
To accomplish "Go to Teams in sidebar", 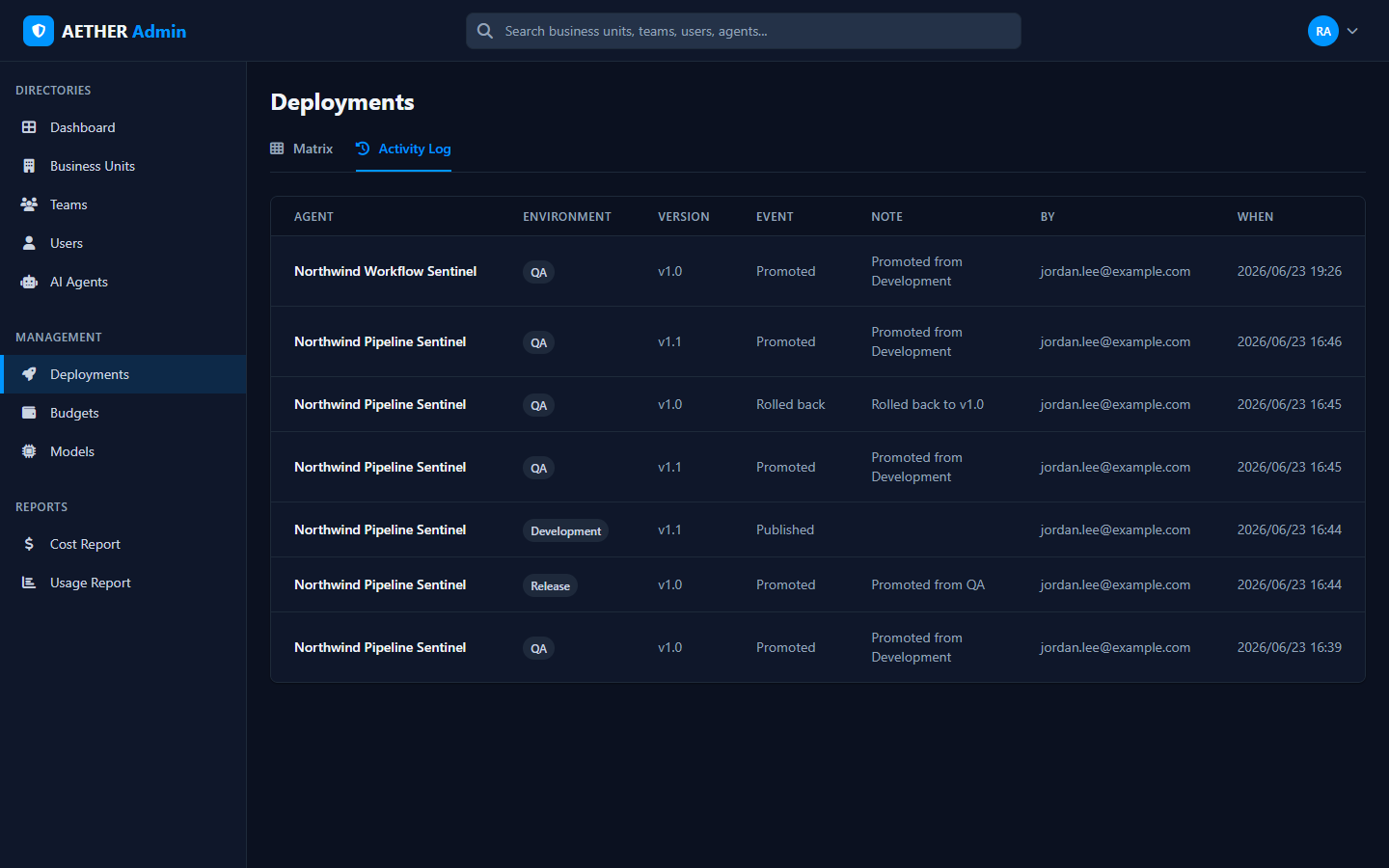I will 123,204.
